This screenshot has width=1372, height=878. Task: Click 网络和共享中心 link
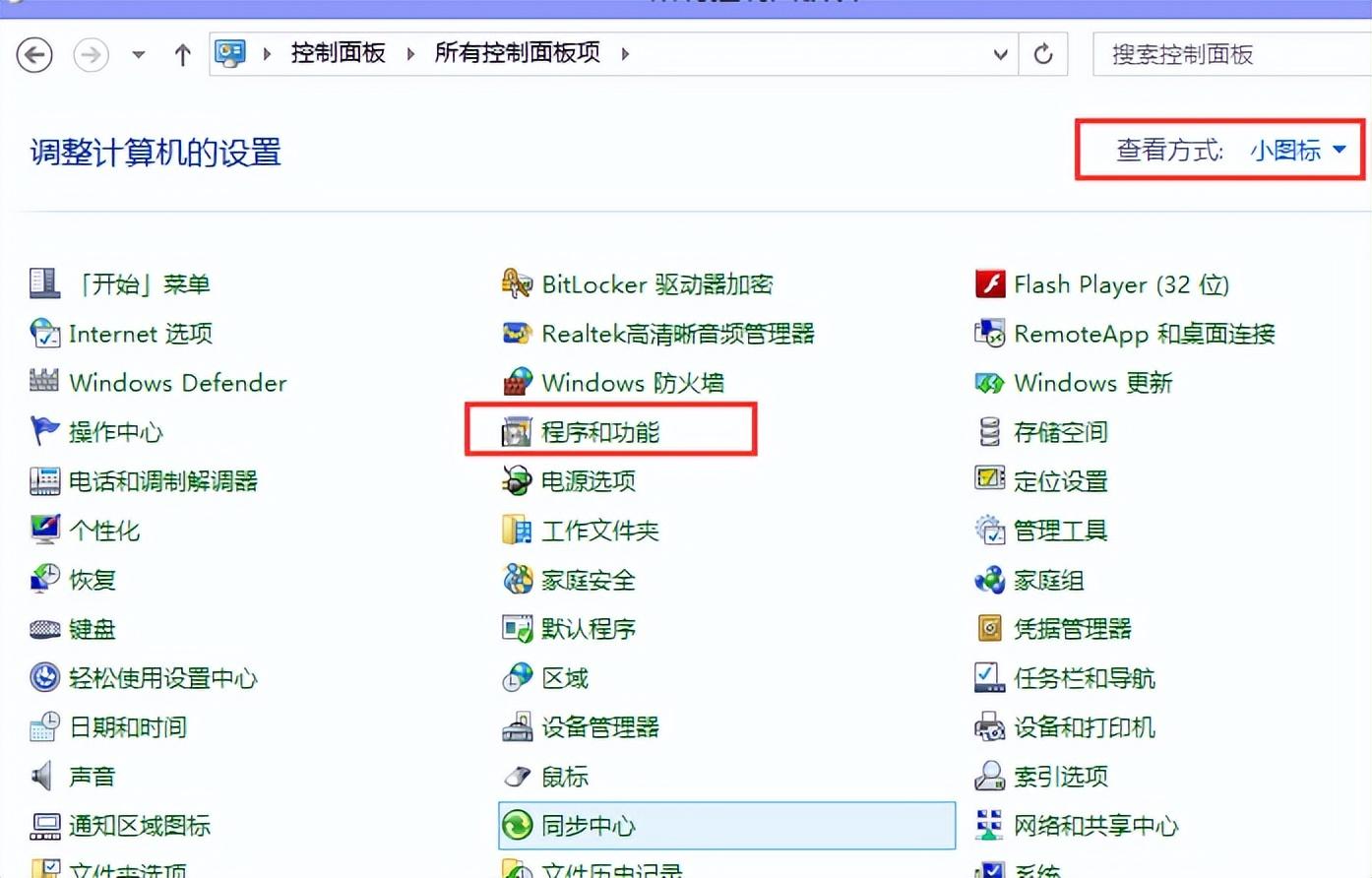(1096, 826)
